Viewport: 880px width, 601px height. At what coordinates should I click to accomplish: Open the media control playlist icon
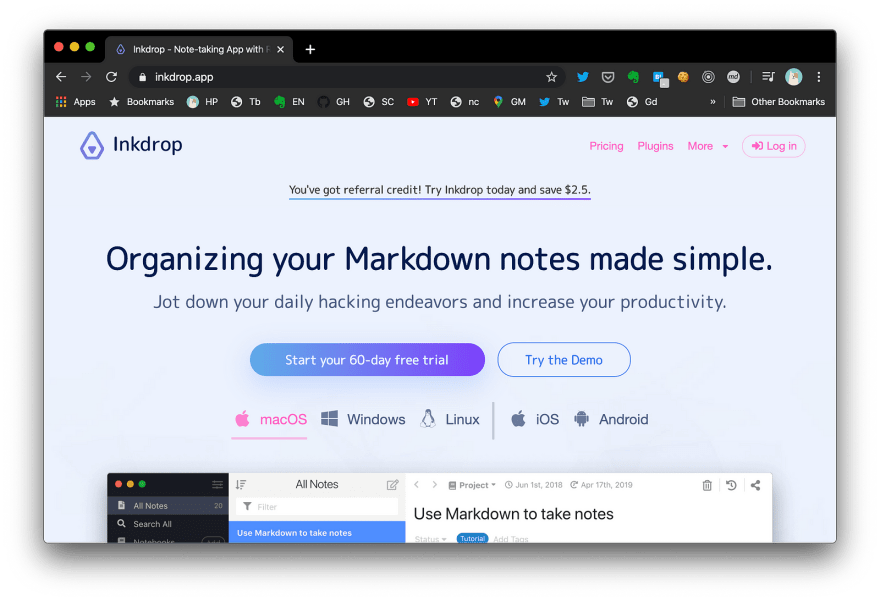(x=768, y=77)
